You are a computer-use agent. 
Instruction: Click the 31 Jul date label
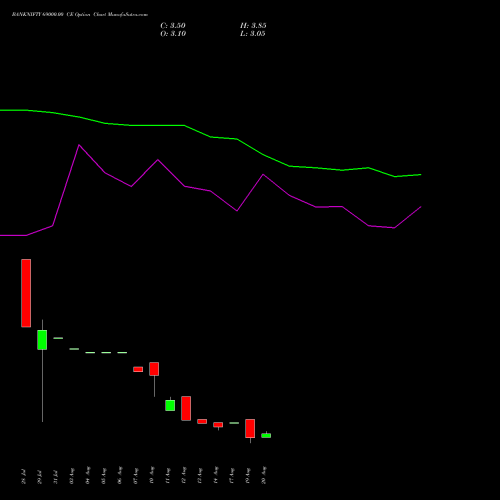pos(56,477)
